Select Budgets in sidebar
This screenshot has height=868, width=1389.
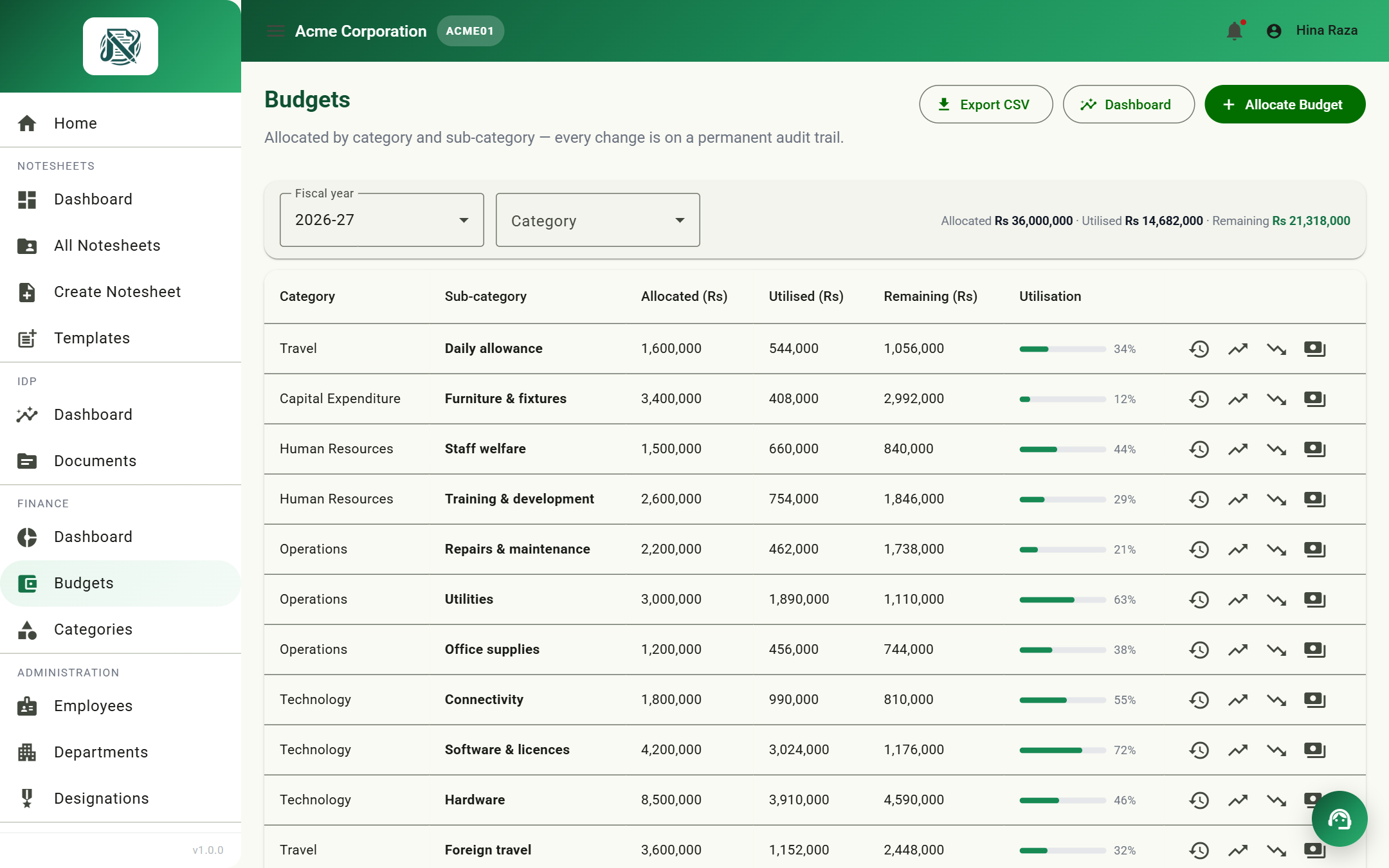click(120, 583)
